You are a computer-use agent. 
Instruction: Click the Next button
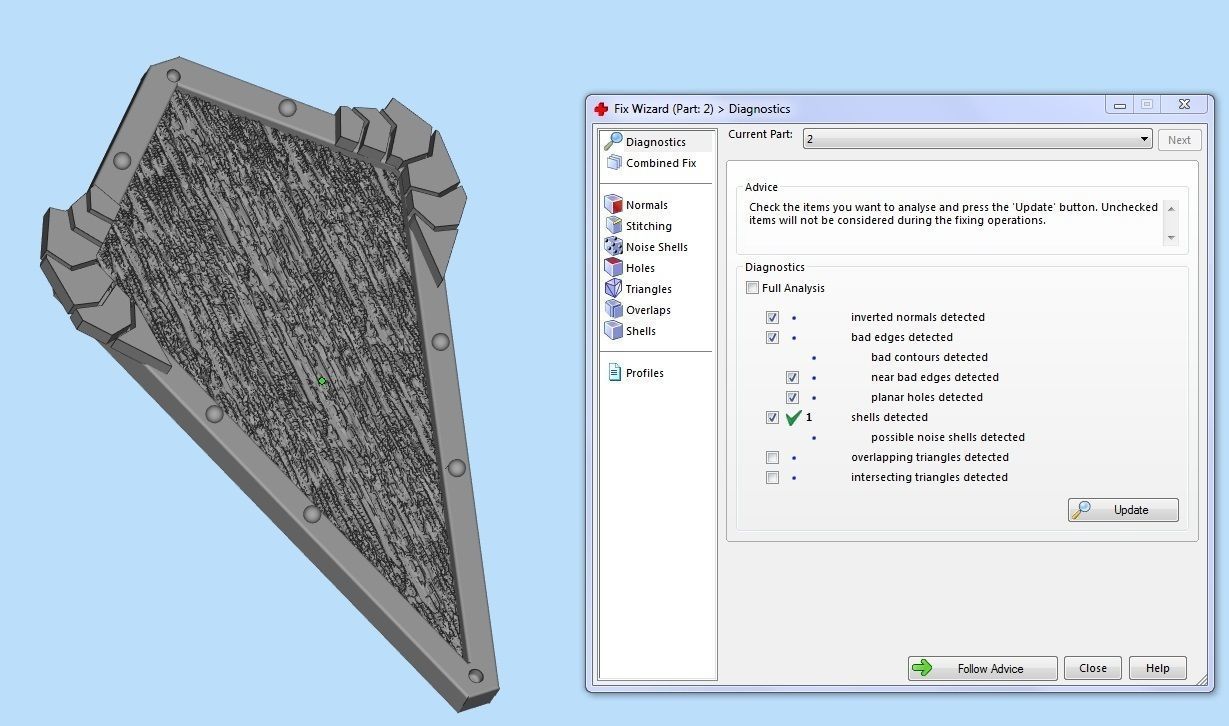(1179, 140)
